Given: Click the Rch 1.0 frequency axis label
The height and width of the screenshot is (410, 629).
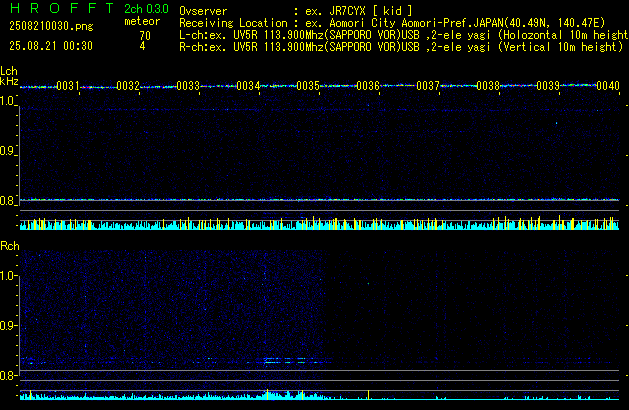Looking at the screenshot, I should [7, 276].
